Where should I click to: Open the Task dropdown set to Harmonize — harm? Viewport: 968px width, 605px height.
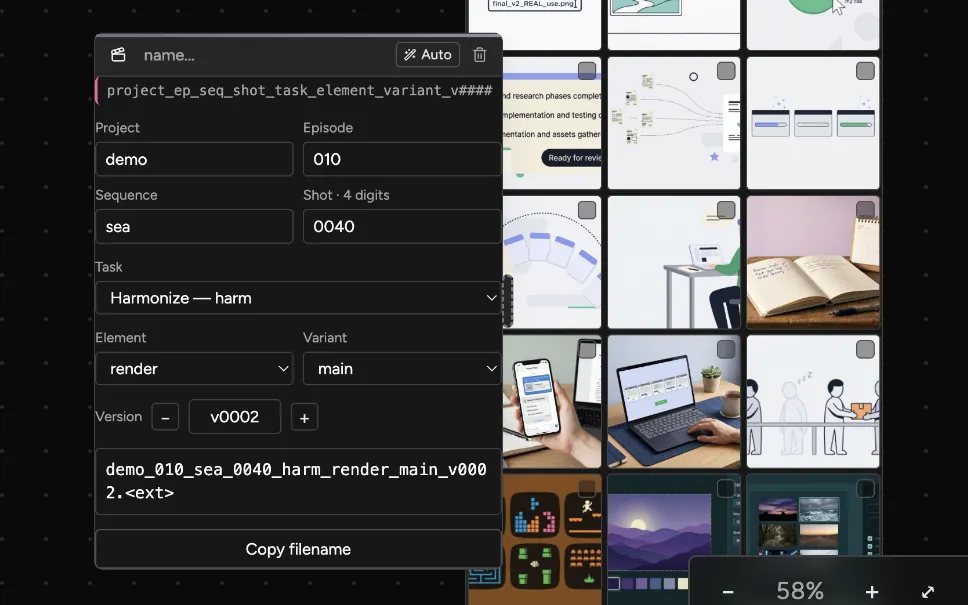click(298, 298)
